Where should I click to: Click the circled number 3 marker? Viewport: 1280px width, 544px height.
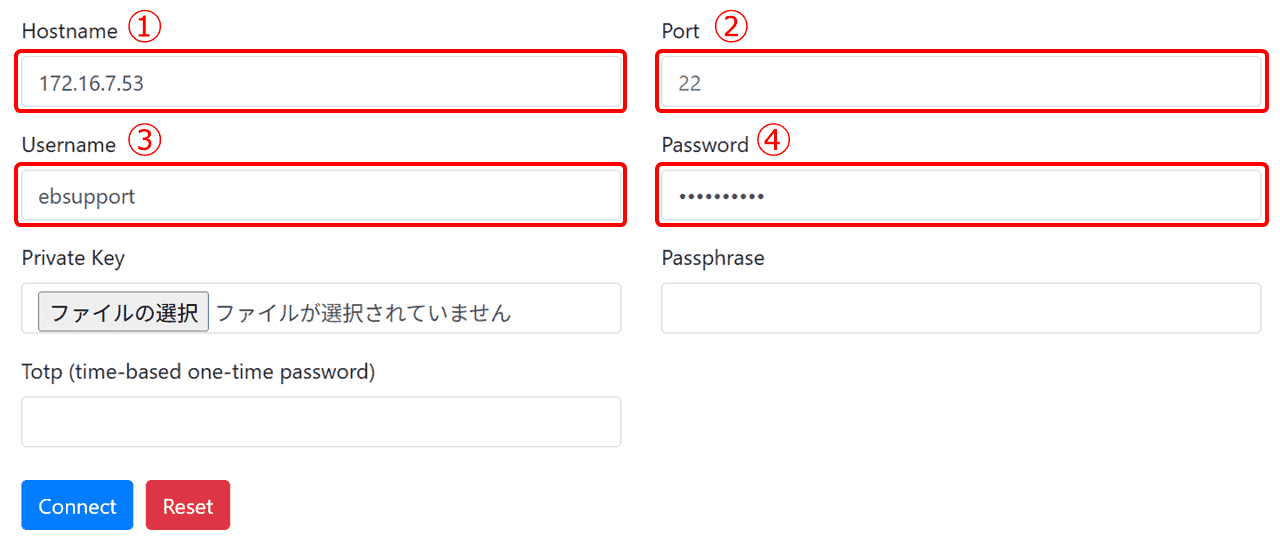pyautogui.click(x=147, y=142)
